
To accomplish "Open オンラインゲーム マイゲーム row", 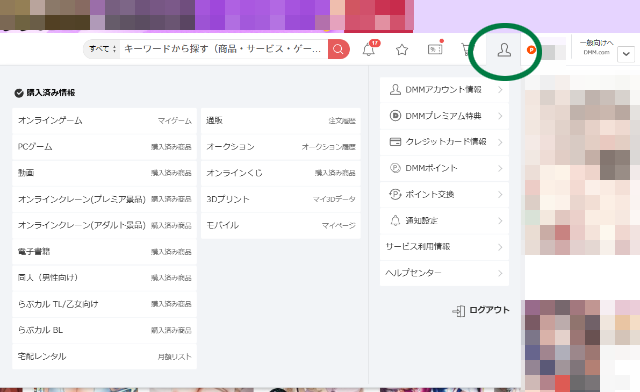I will pyautogui.click(x=104, y=120).
